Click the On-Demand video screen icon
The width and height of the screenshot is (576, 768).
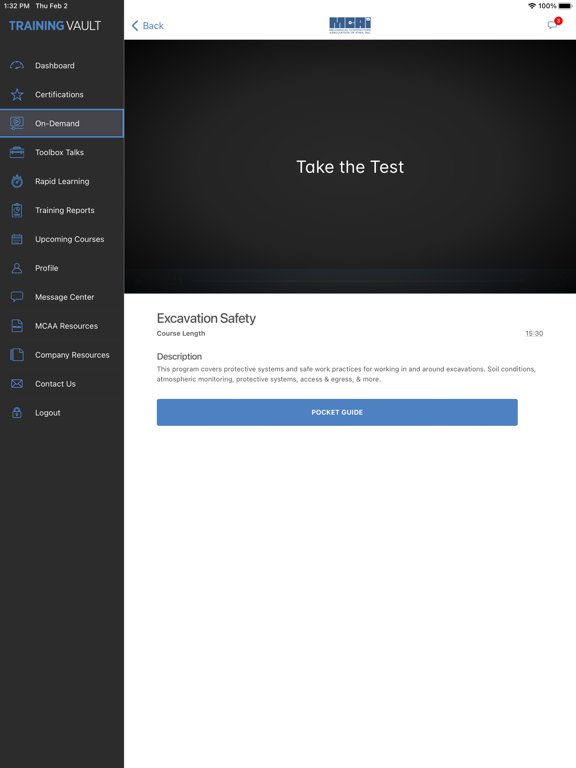17,123
